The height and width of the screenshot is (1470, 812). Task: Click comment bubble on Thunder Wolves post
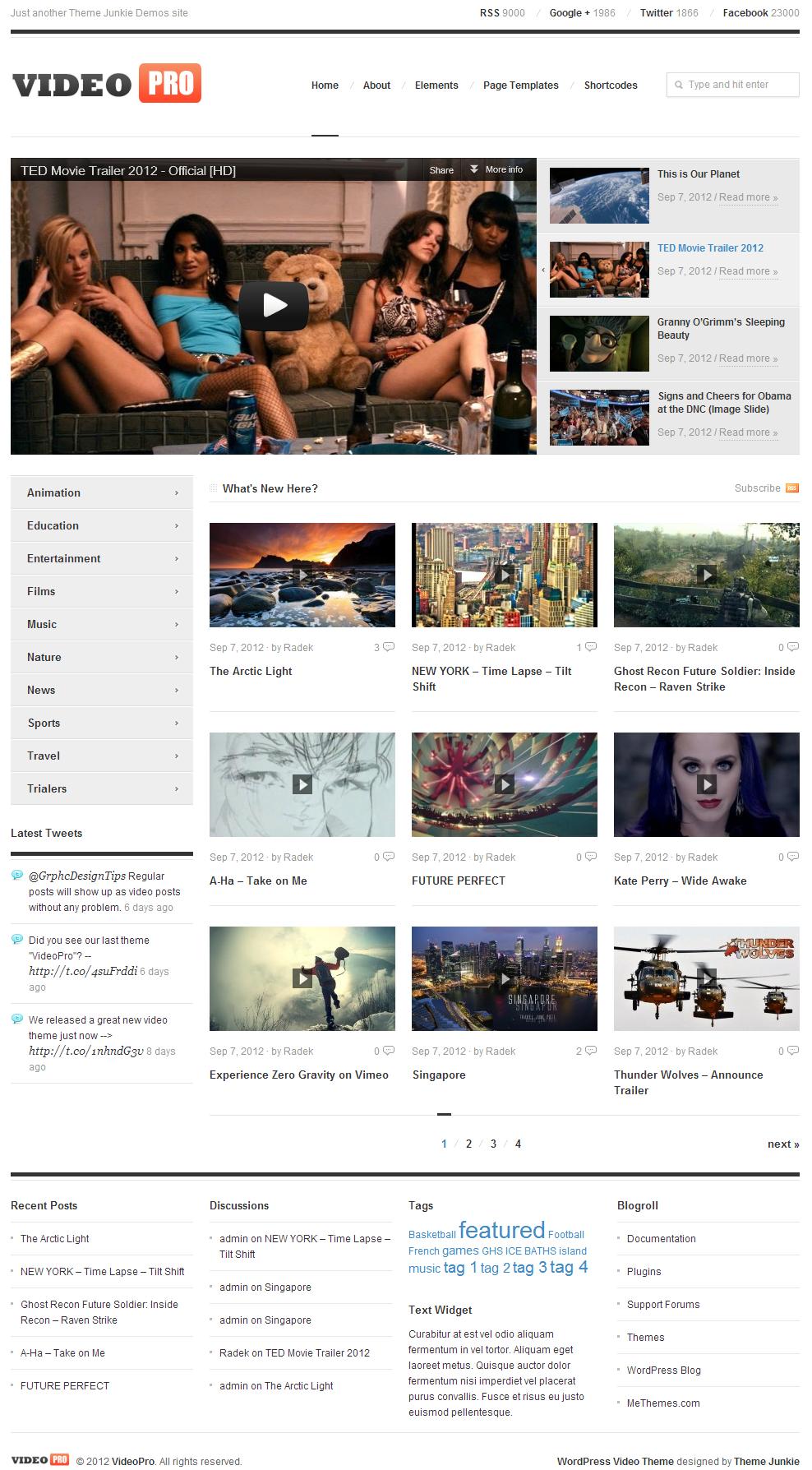coord(793,1051)
